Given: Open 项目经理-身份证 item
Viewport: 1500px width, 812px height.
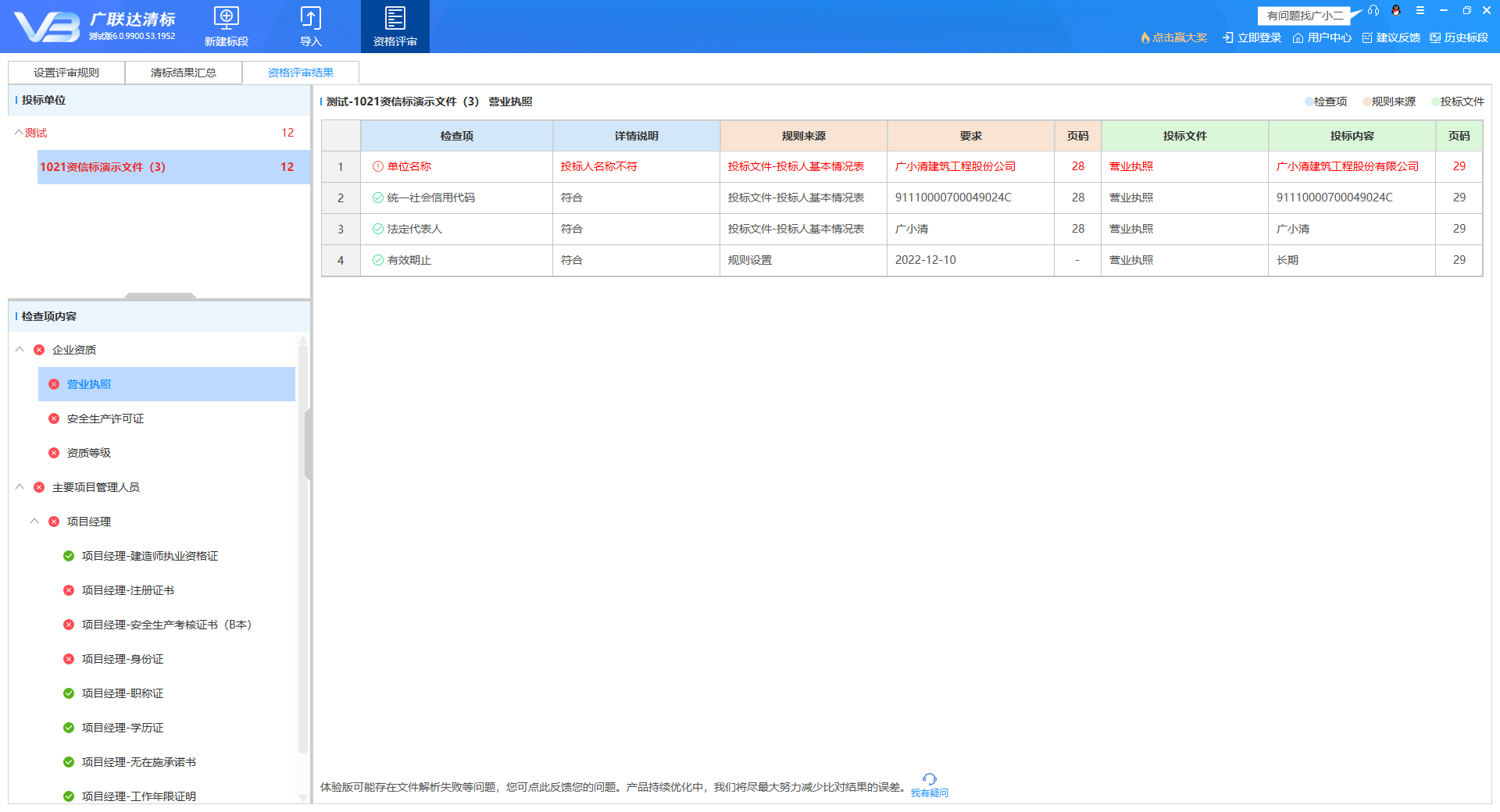Looking at the screenshot, I should [123, 659].
